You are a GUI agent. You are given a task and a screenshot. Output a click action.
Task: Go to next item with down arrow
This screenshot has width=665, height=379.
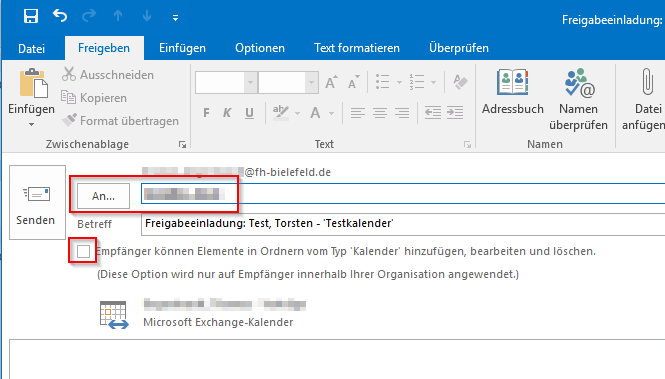pos(147,16)
